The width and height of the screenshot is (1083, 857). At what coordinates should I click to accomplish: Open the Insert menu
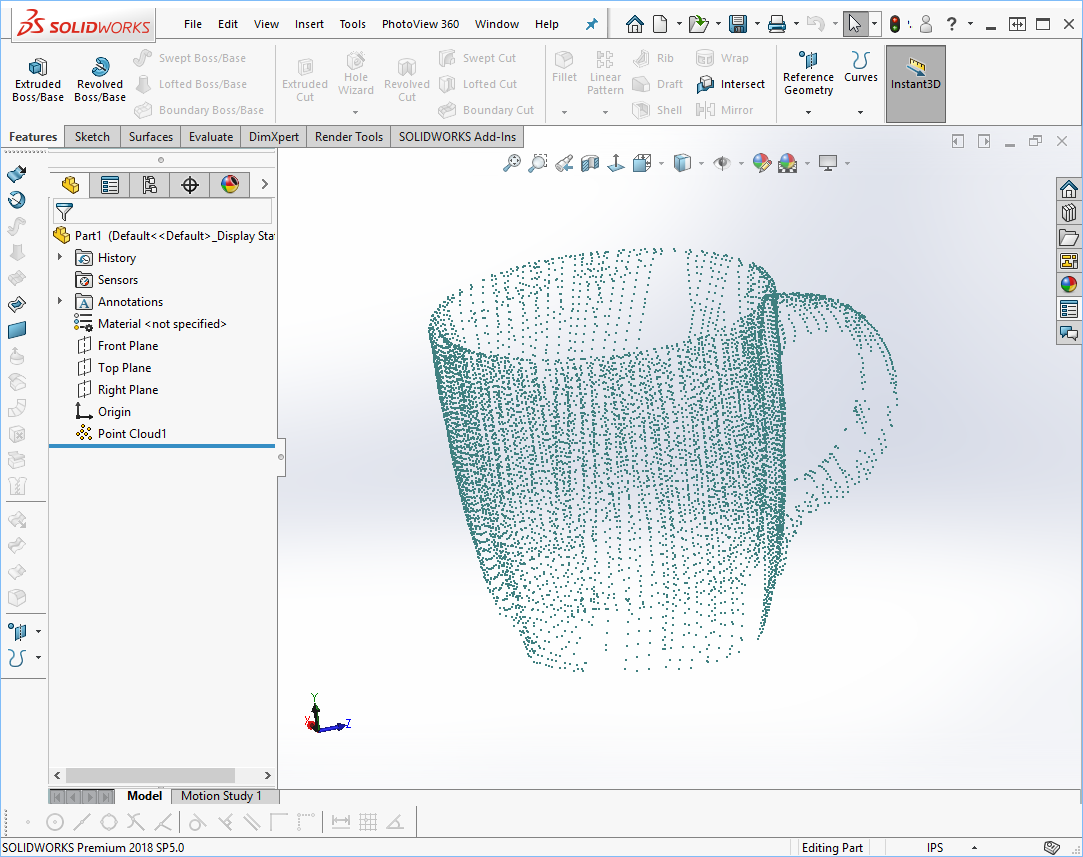pyautogui.click(x=309, y=24)
